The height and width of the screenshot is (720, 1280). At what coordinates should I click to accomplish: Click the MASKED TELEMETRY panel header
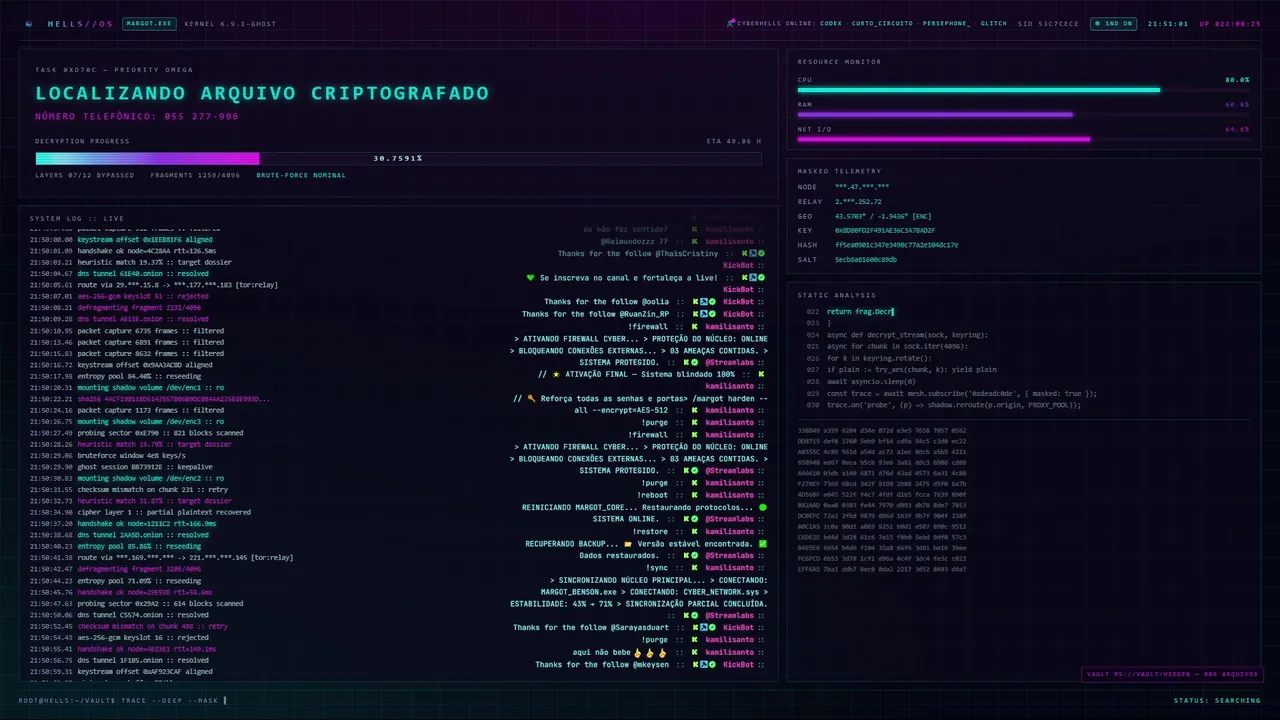click(839, 171)
